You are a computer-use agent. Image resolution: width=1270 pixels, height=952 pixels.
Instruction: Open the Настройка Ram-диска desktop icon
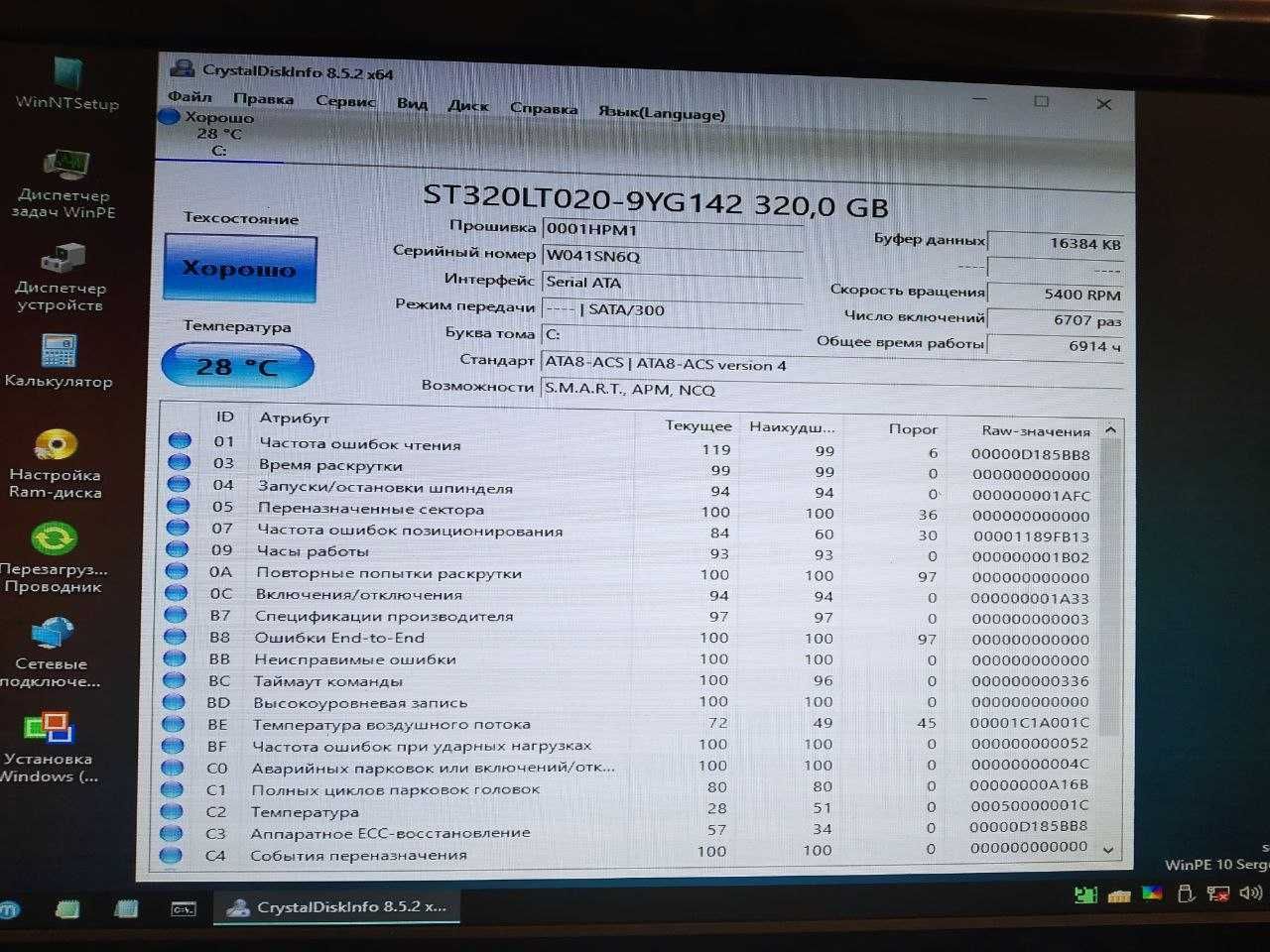click(56, 464)
